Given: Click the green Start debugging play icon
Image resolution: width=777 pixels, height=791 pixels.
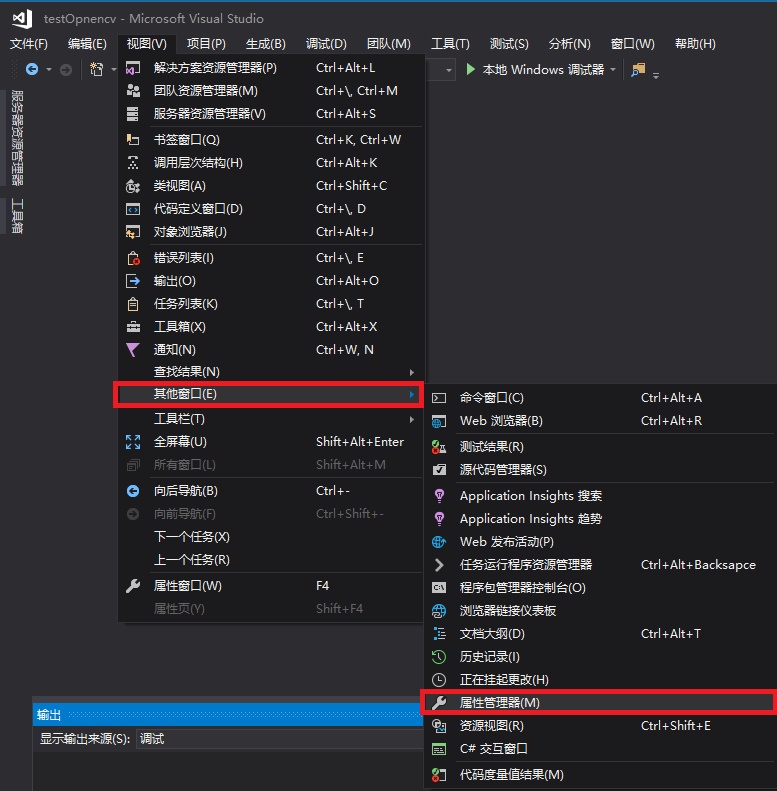Looking at the screenshot, I should (x=470, y=69).
